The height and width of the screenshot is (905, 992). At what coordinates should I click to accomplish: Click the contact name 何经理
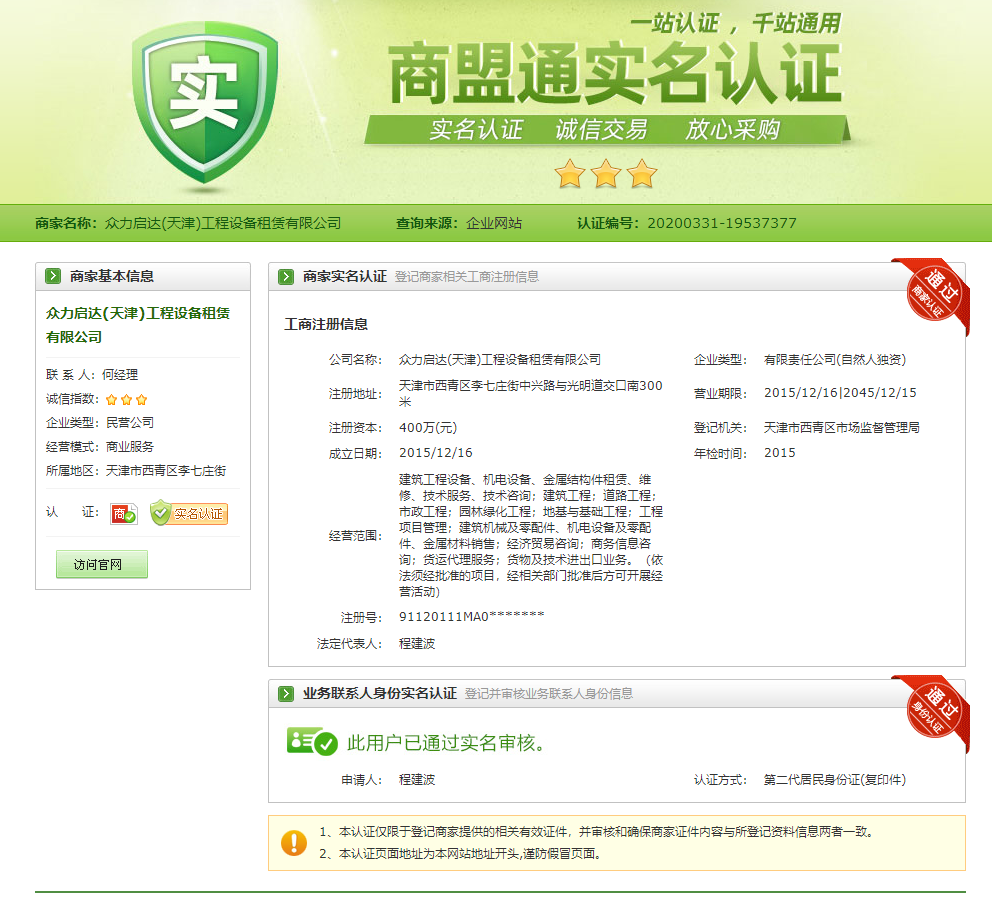pyautogui.click(x=120, y=375)
